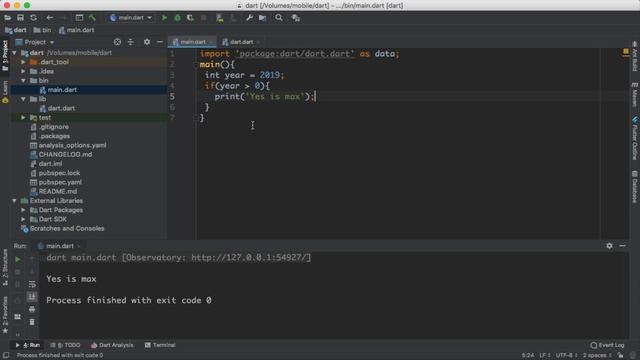This screenshot has height=360, width=640.
Task: Open the main.dart run configuration dropdown
Action: click(131, 18)
